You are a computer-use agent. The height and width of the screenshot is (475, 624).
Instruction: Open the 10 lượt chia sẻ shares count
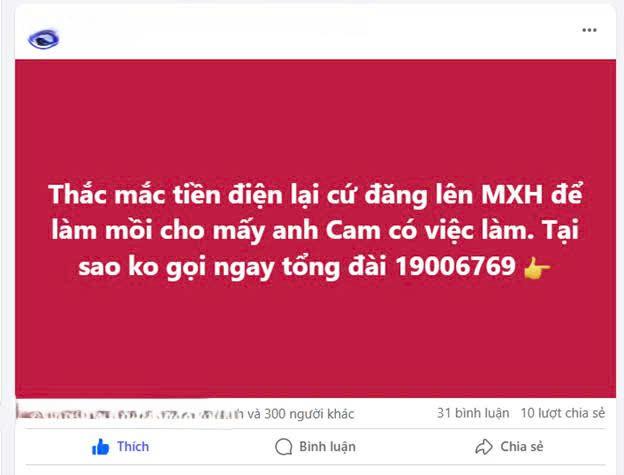[563, 413]
